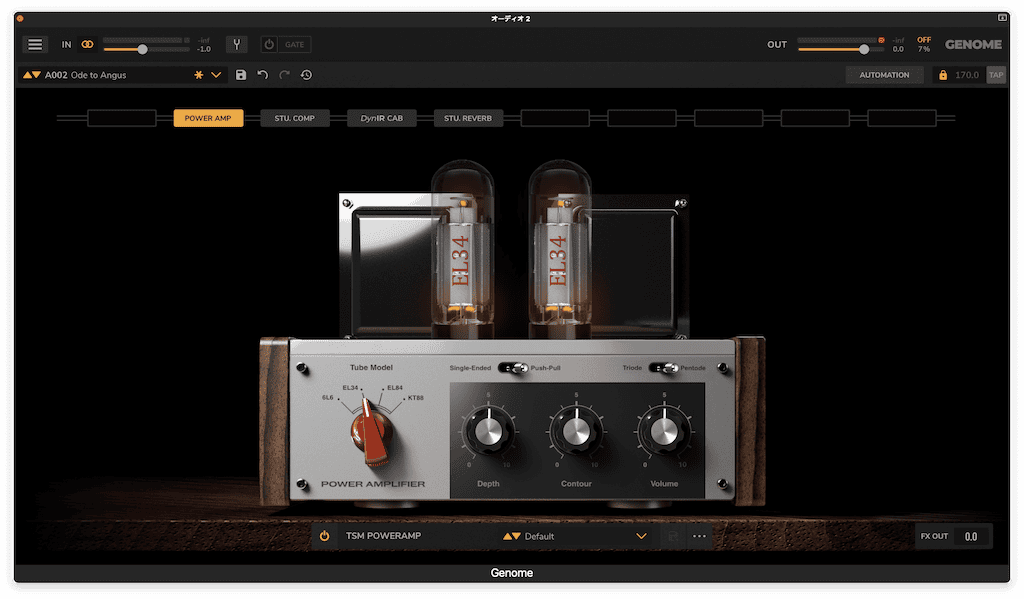Image resolution: width=1024 pixels, height=599 pixels.
Task: Select the DynIR CAB slot
Action: pyautogui.click(x=381, y=118)
